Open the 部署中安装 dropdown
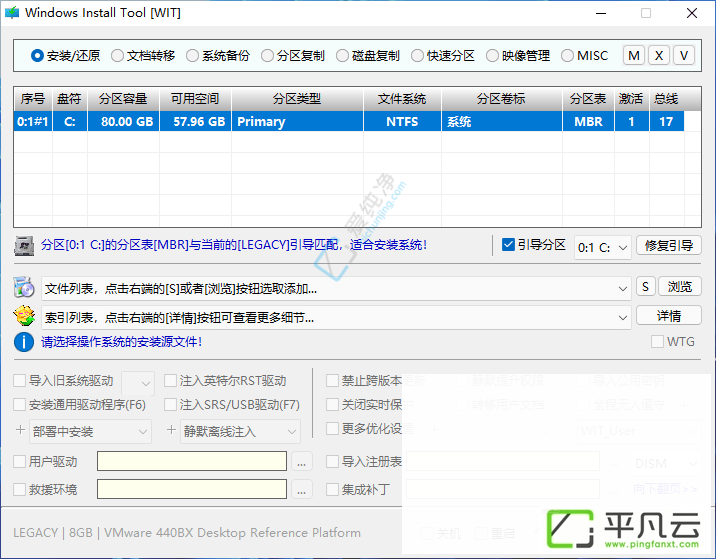This screenshot has height=559, width=716. [x=90, y=432]
